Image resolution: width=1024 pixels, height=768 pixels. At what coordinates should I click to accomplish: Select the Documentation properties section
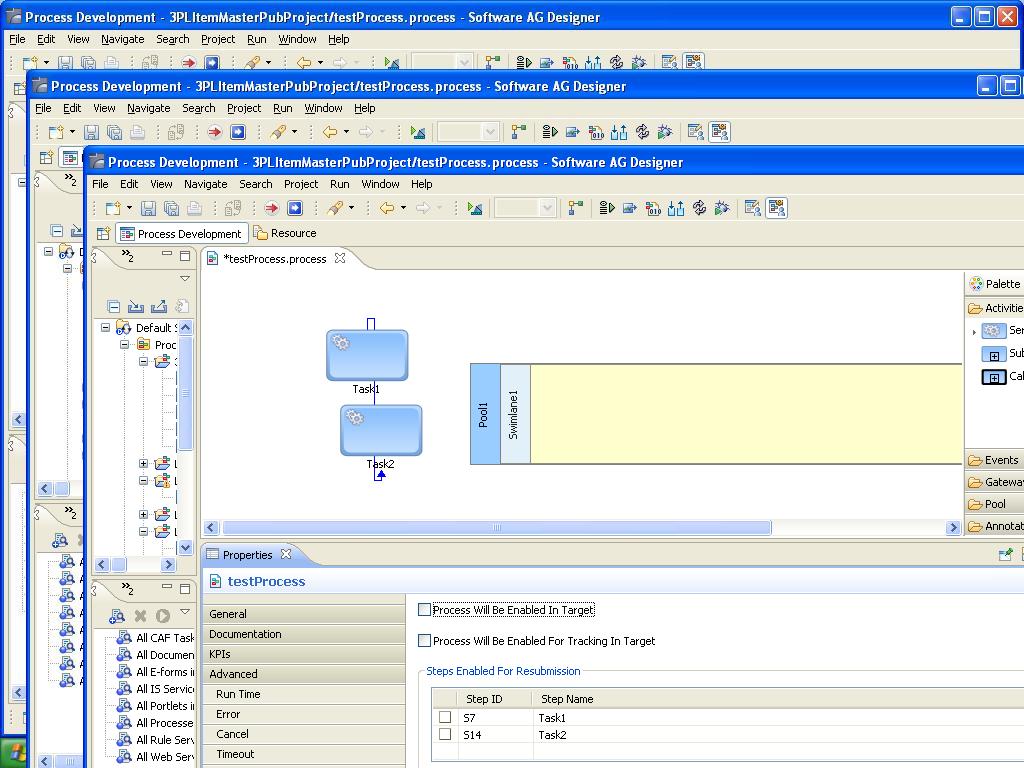tap(304, 634)
